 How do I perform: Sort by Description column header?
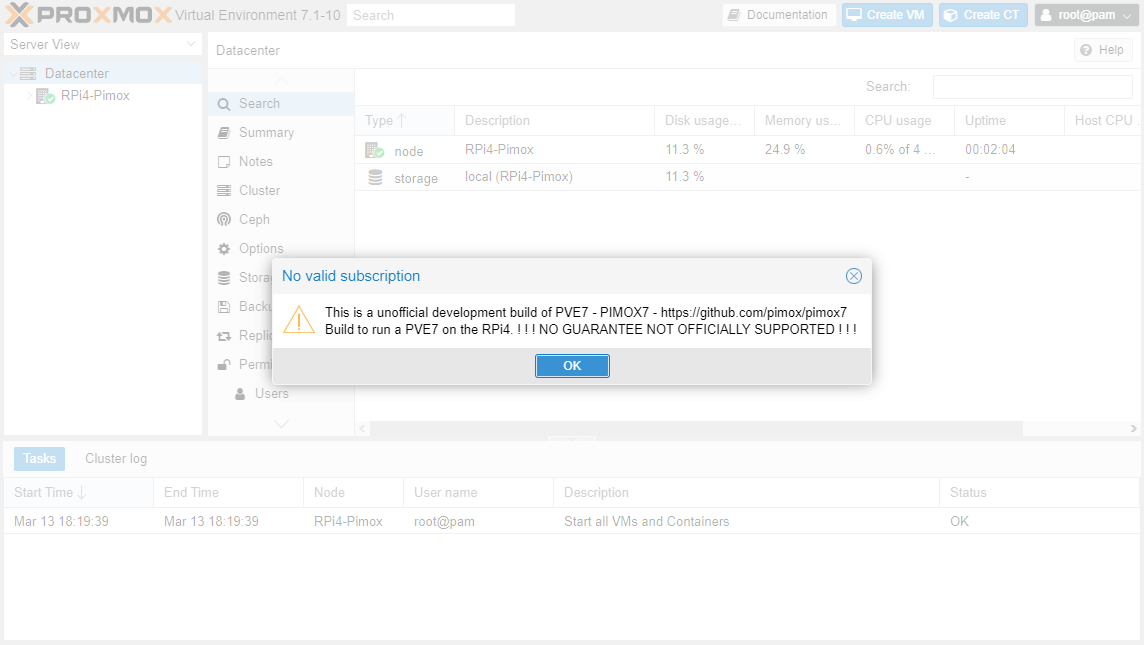coord(554,120)
